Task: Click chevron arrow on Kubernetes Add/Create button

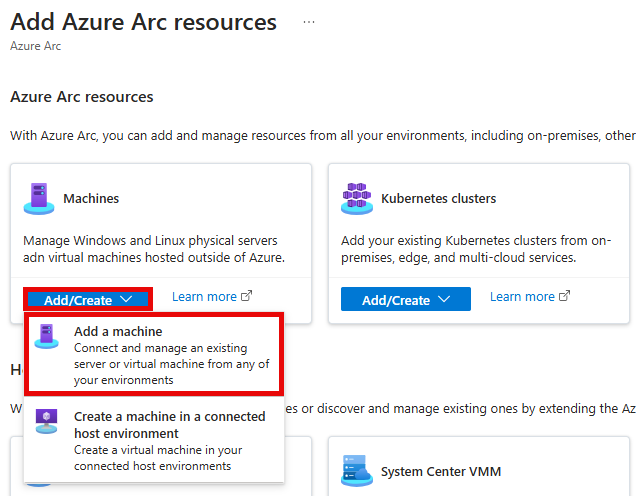Action: pos(444,300)
